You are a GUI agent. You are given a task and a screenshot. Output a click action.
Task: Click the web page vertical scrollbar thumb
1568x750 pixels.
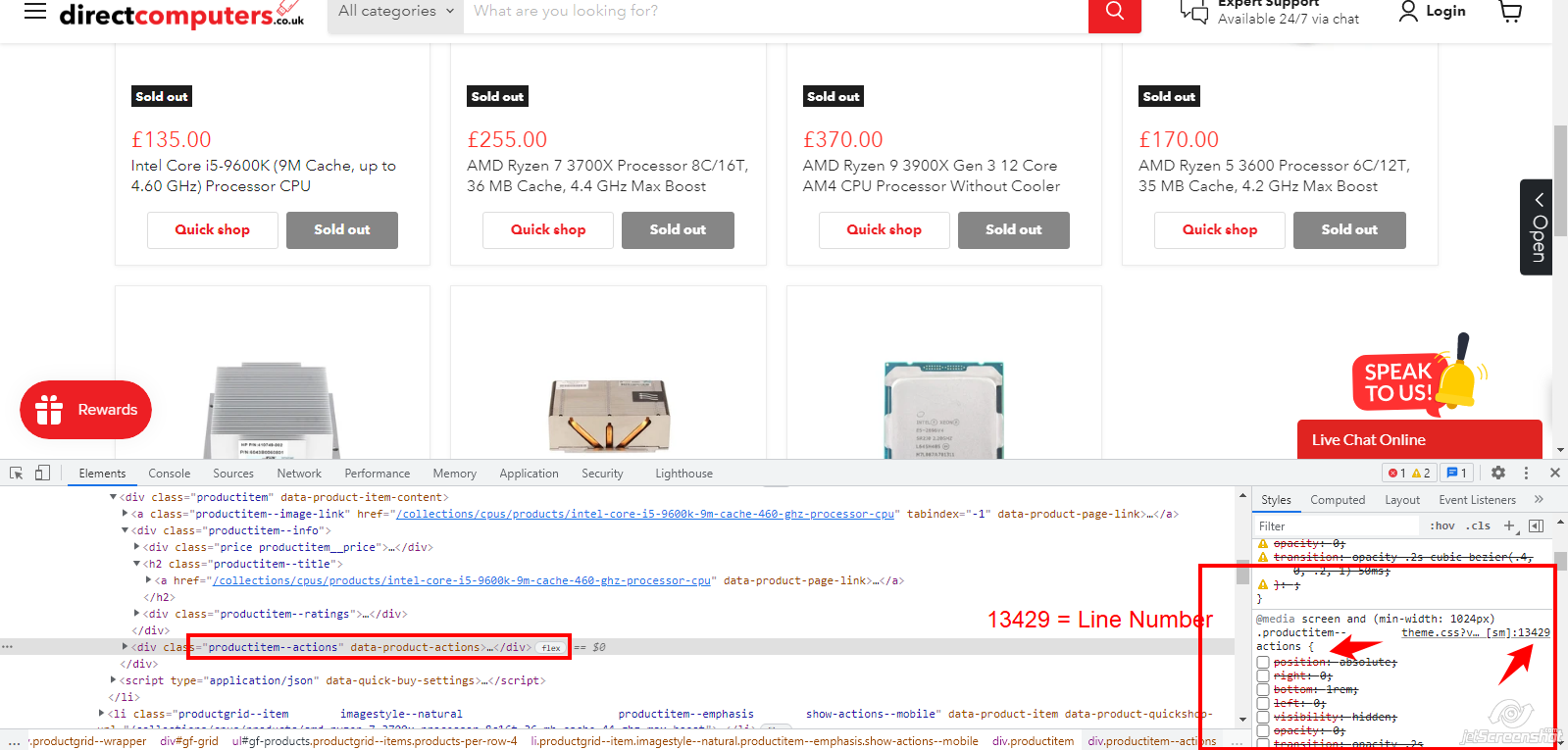(1560, 179)
